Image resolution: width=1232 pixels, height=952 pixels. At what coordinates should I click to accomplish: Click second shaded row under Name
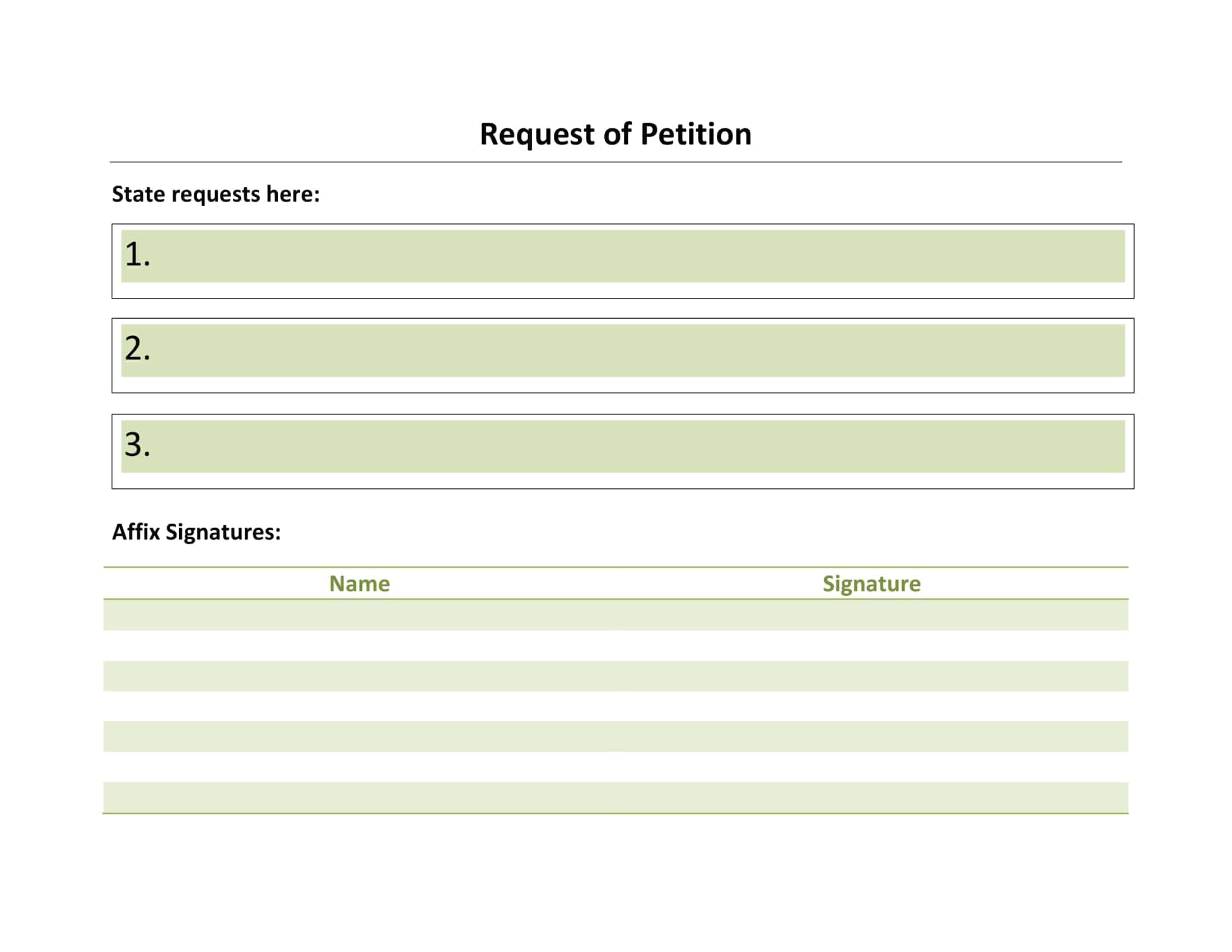(x=360, y=676)
